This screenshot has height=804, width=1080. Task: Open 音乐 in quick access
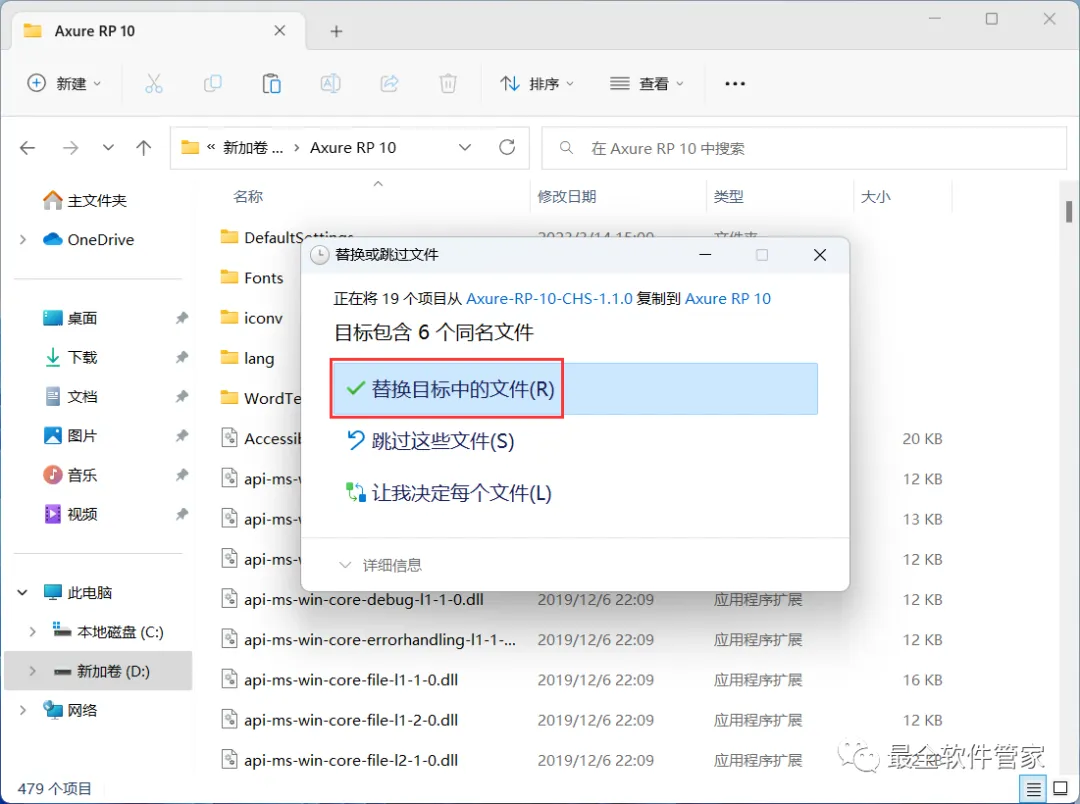pyautogui.click(x=82, y=475)
